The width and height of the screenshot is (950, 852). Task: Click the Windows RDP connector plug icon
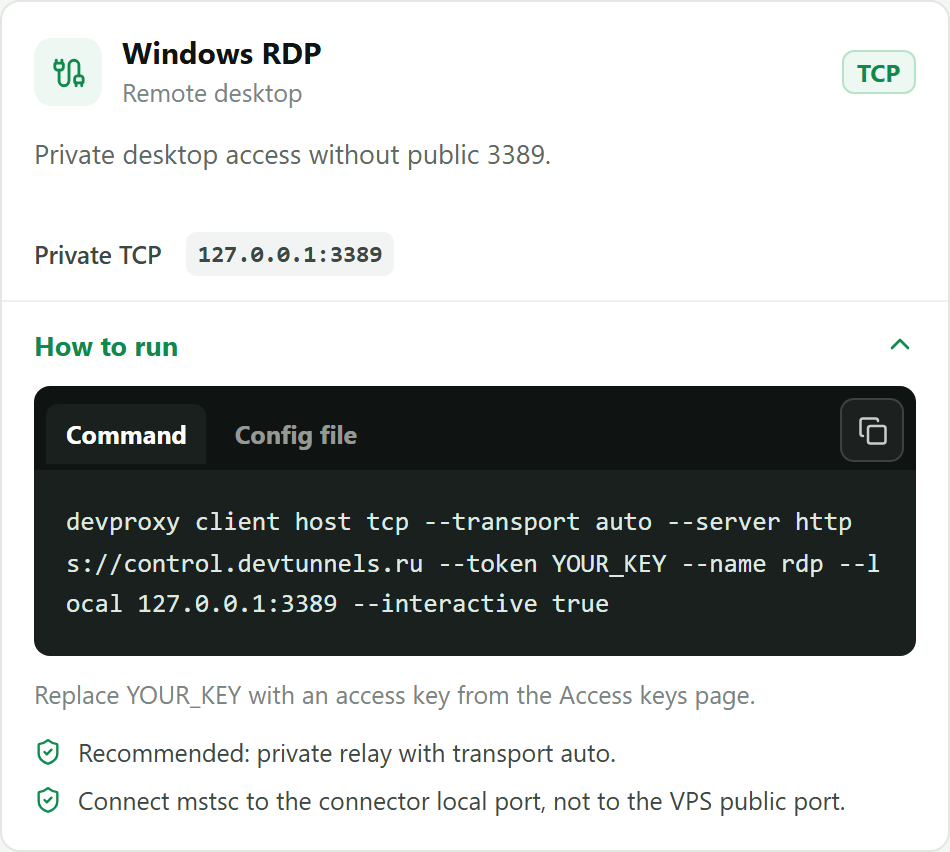68,72
